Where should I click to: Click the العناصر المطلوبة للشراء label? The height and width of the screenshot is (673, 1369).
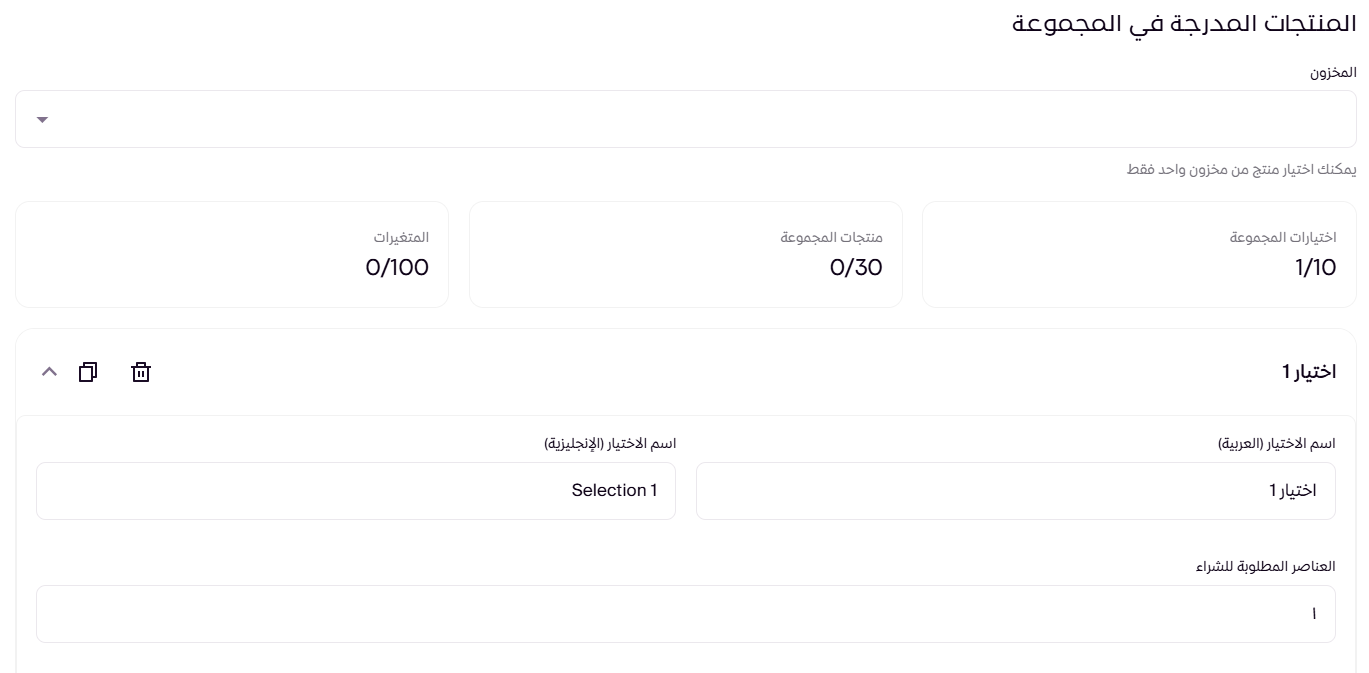pyautogui.click(x=1267, y=566)
